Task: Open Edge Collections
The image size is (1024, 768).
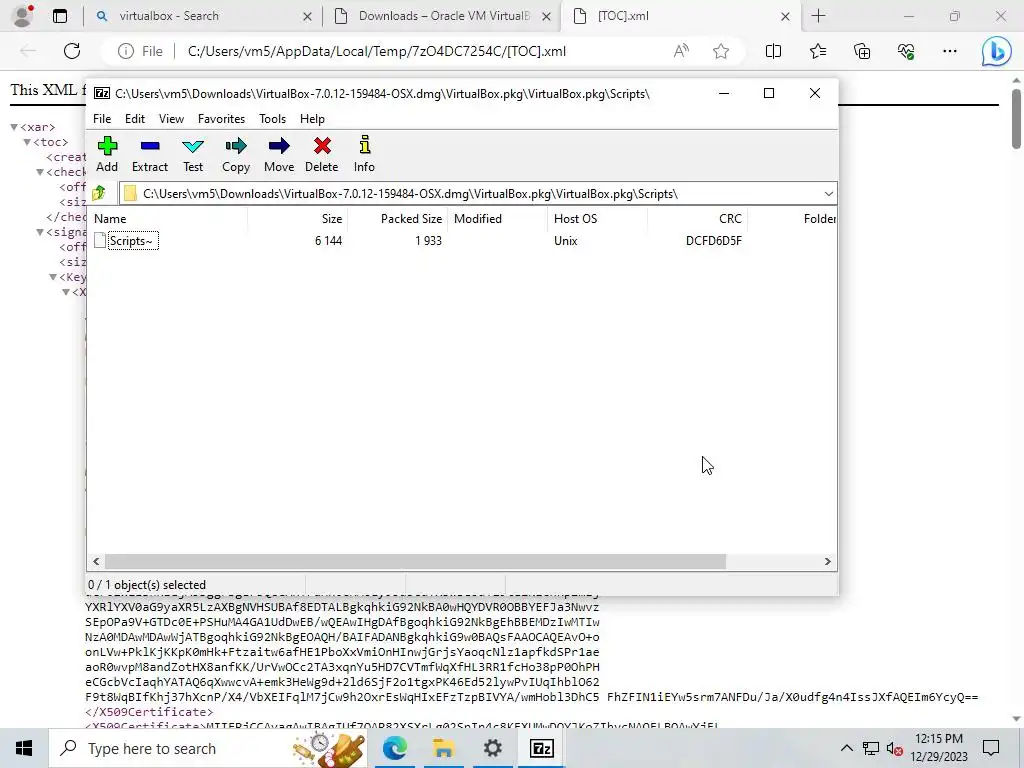Action: [x=862, y=51]
